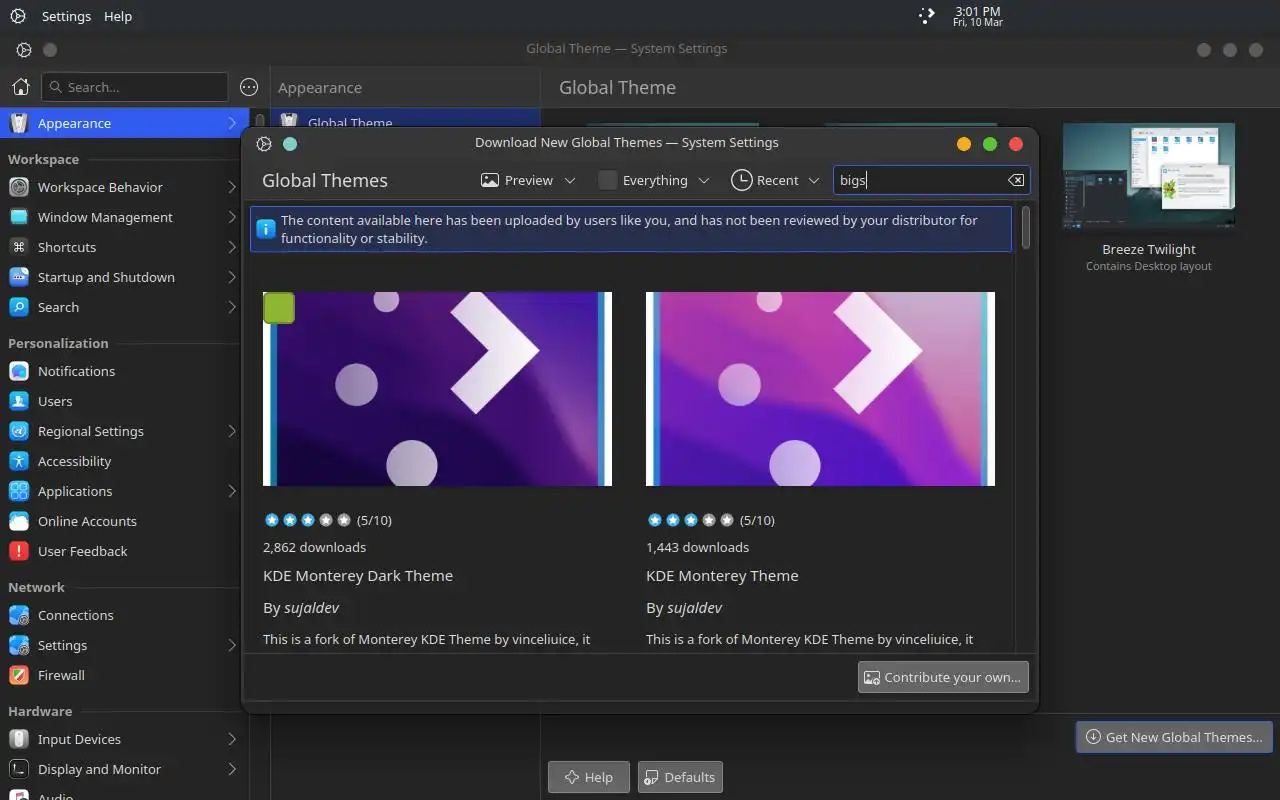Click the green installed badge on KDE Monterey Dark
Image resolution: width=1280 pixels, height=800 pixels.
tap(279, 308)
